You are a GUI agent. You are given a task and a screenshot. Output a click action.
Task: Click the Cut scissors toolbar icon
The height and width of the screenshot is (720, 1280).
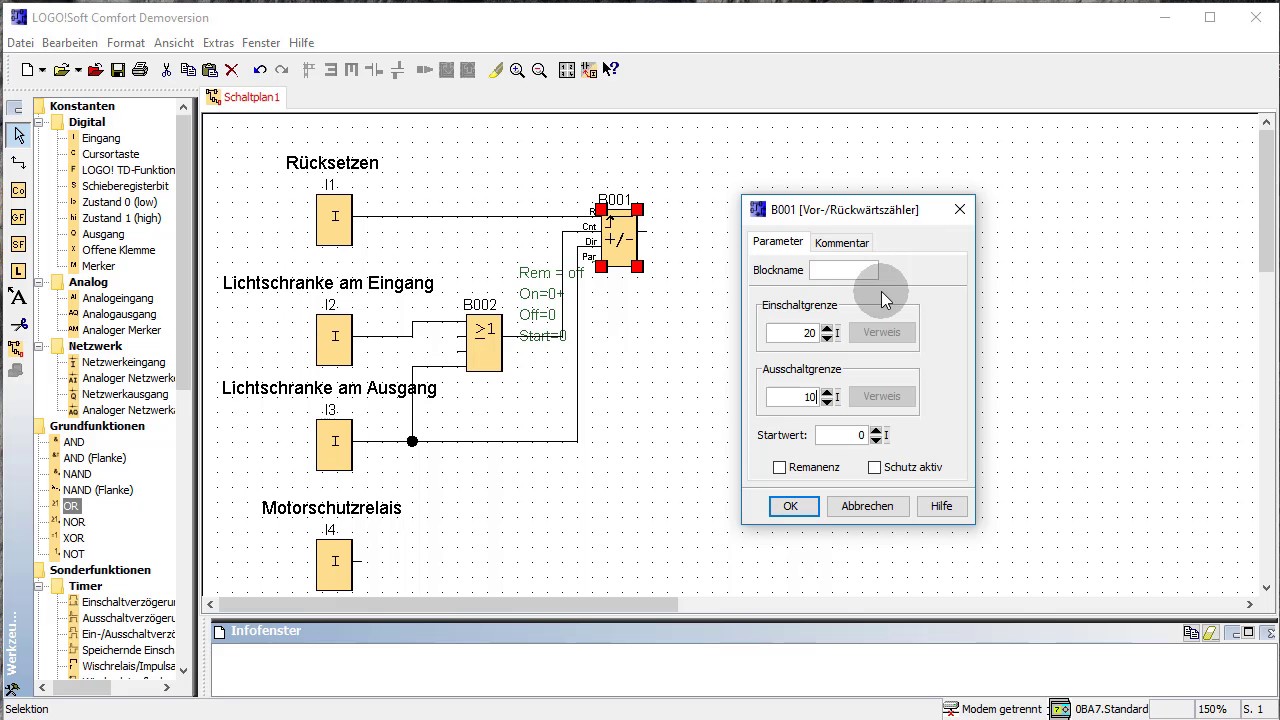point(166,70)
